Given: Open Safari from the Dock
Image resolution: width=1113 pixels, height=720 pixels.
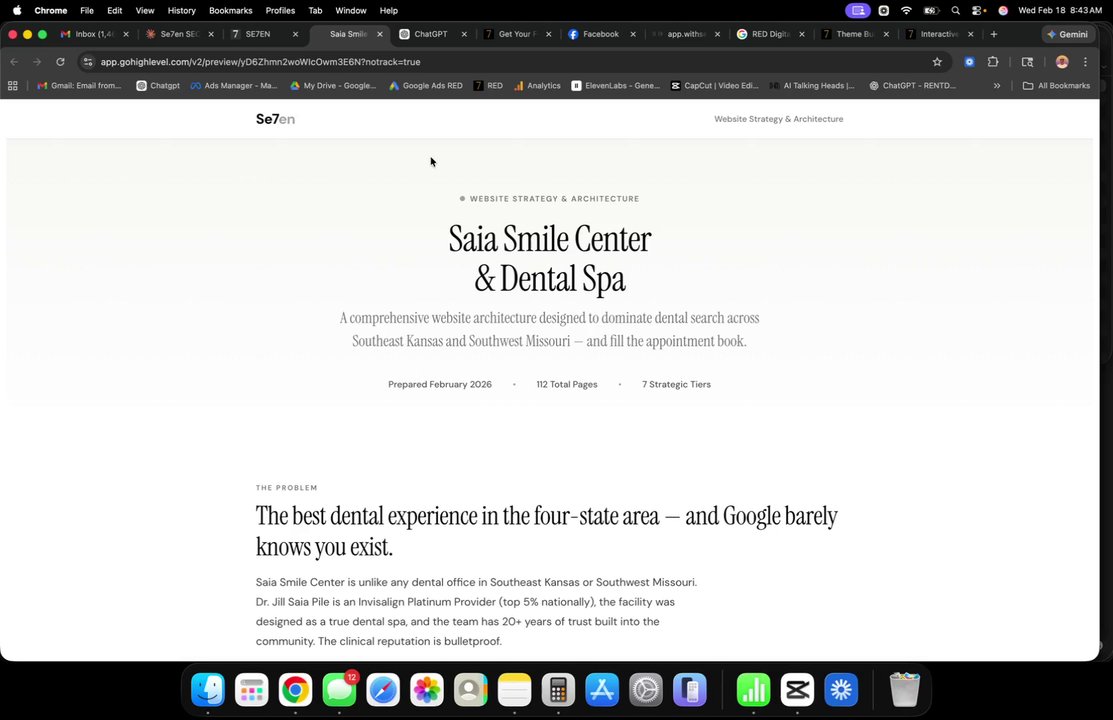Looking at the screenshot, I should click(383, 689).
